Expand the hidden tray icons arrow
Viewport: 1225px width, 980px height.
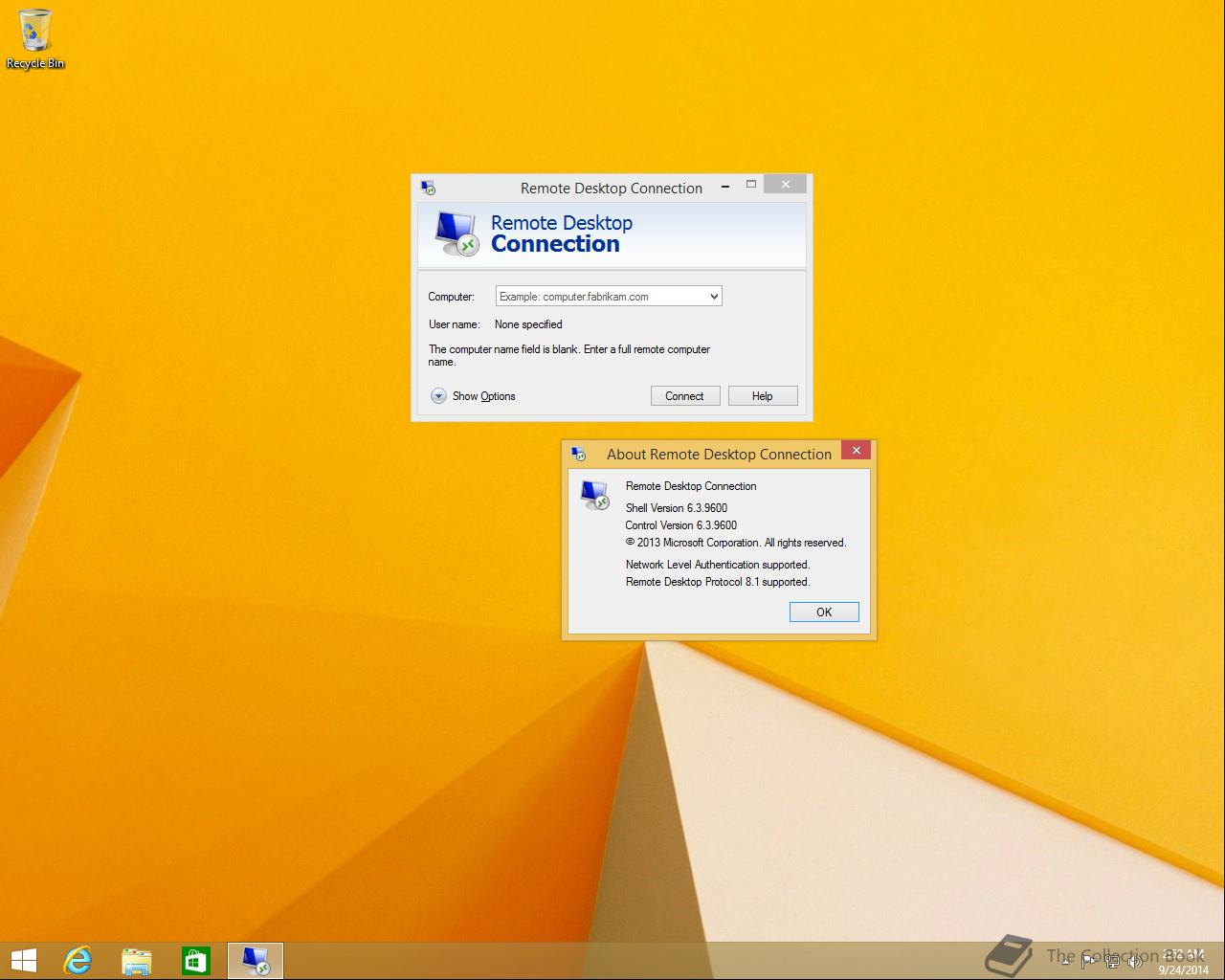coord(1065,962)
